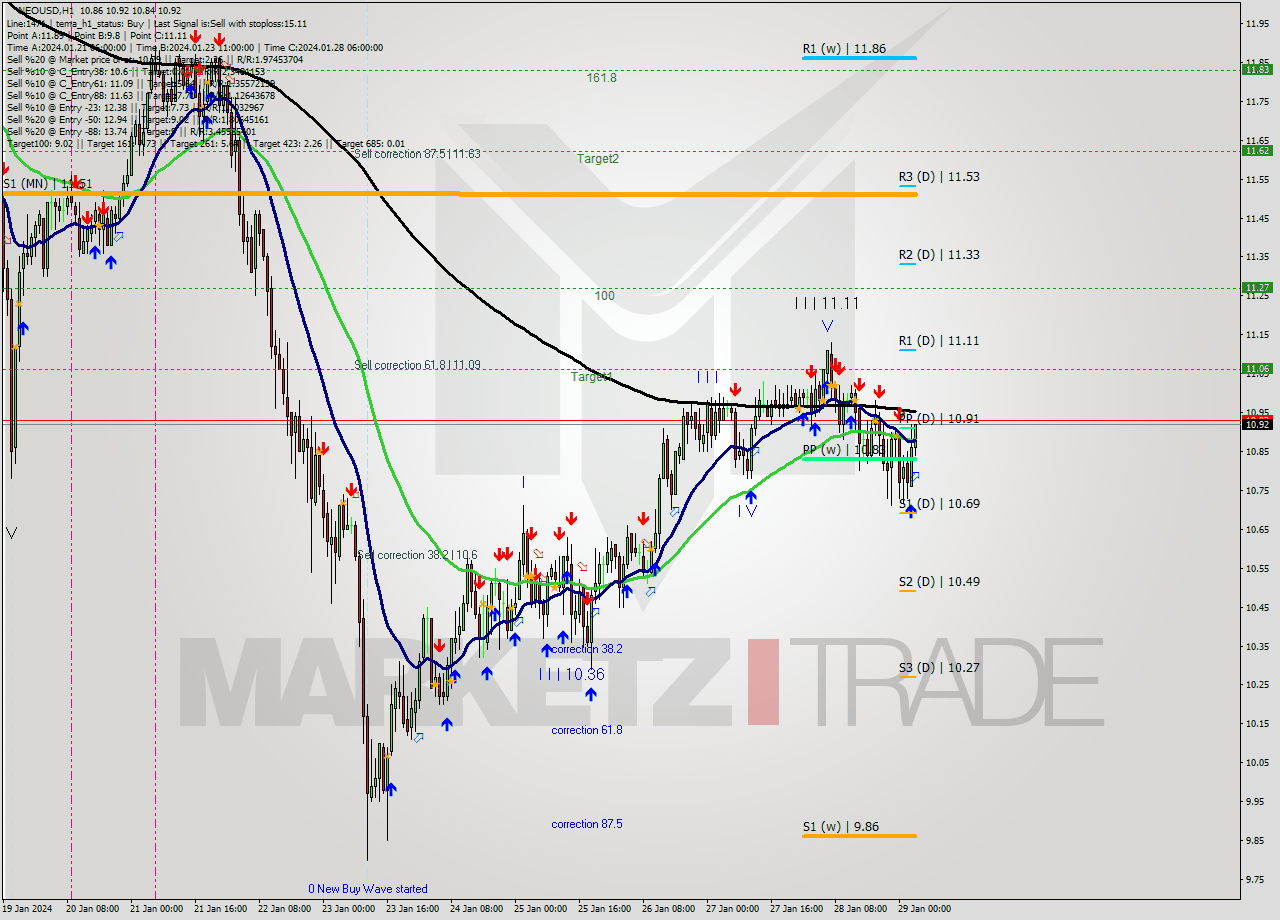Click the S1 (MN) monthly support label
This screenshot has height=920, width=1280.
[x=47, y=184]
